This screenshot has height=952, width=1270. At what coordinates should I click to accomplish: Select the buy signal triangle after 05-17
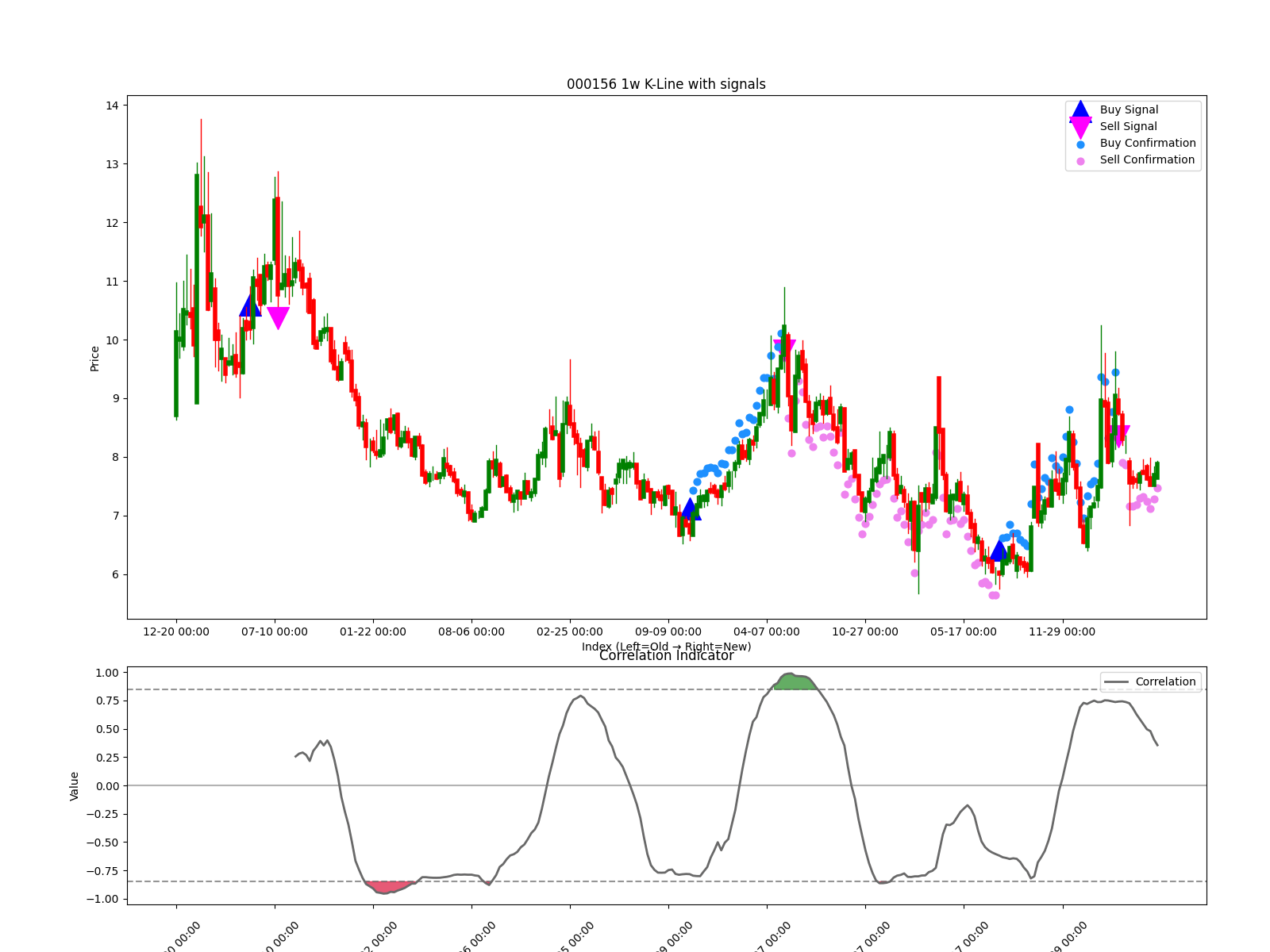point(999,549)
